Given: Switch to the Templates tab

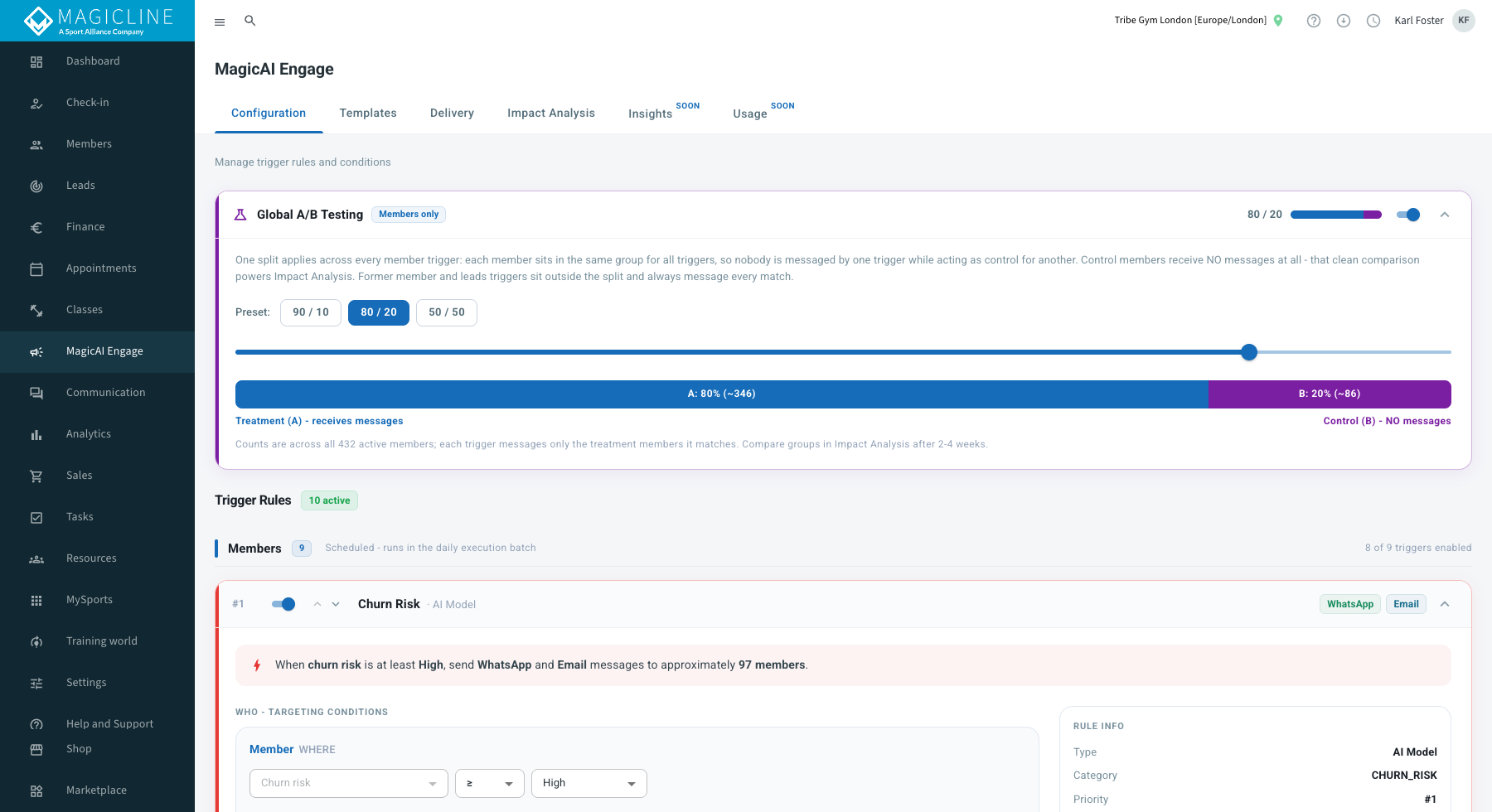Looking at the screenshot, I should [x=368, y=114].
